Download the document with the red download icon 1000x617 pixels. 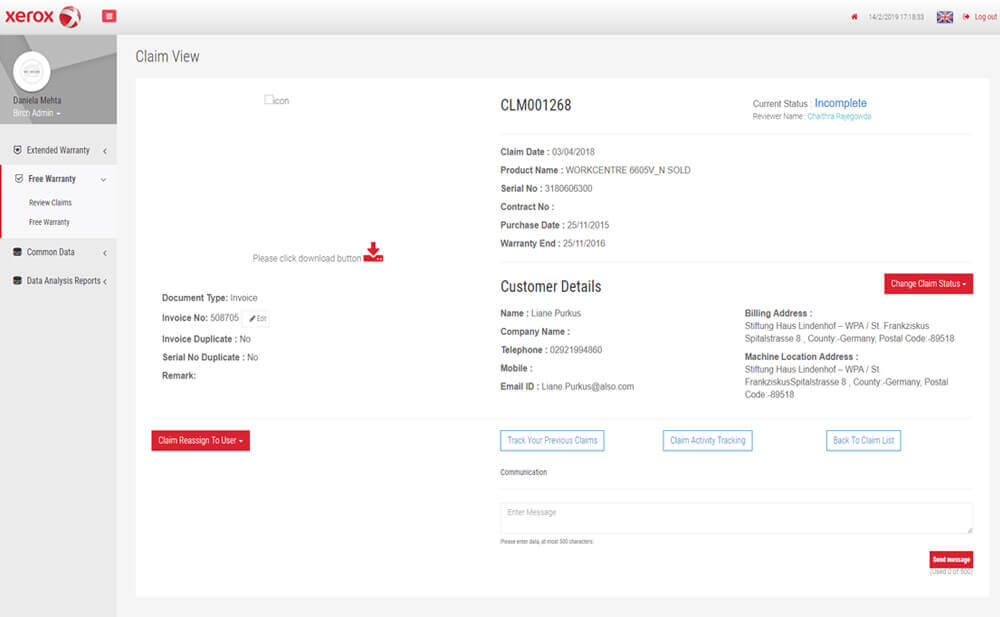(x=374, y=252)
